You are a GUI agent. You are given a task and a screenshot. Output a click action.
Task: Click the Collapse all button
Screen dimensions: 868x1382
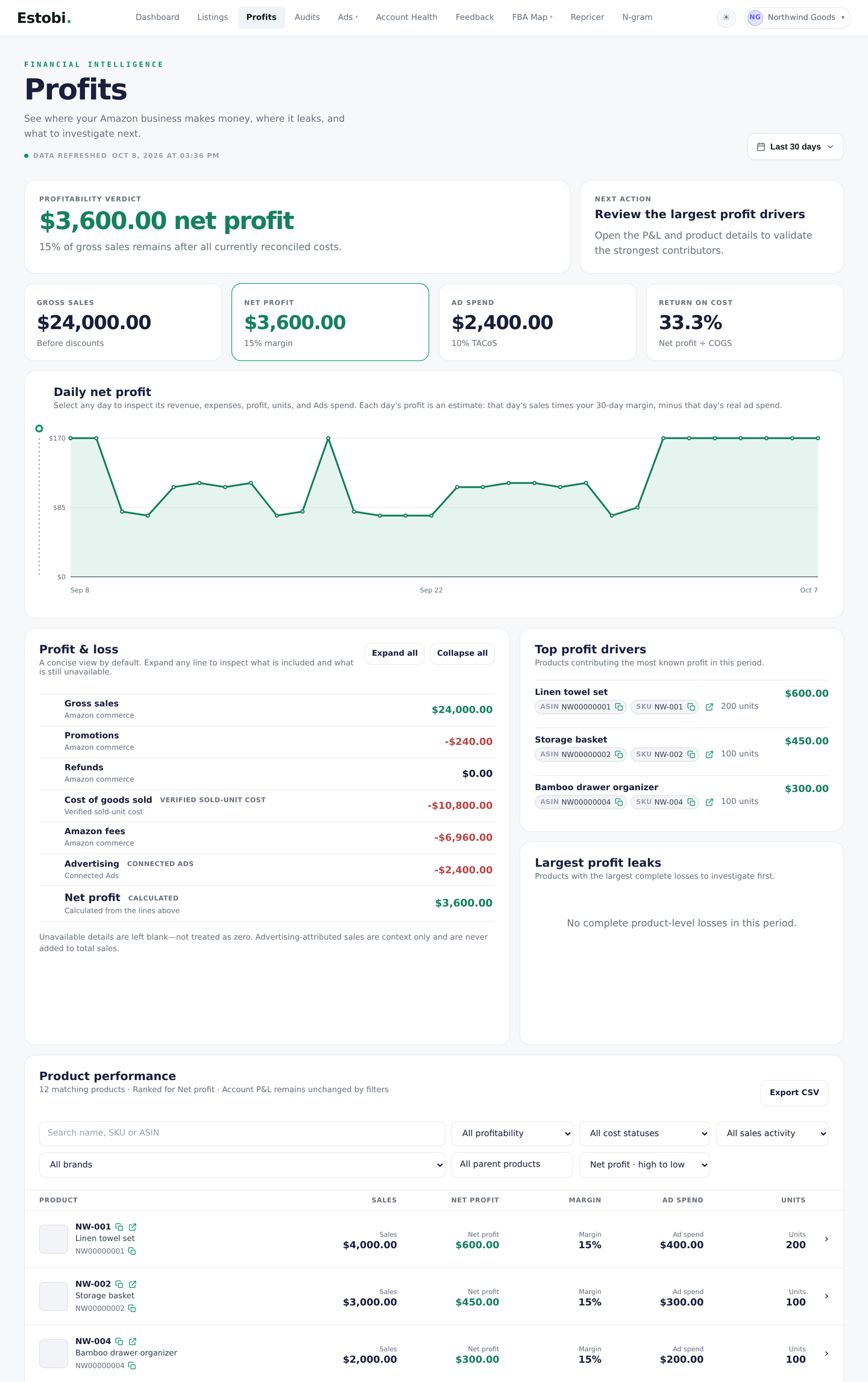(x=462, y=653)
